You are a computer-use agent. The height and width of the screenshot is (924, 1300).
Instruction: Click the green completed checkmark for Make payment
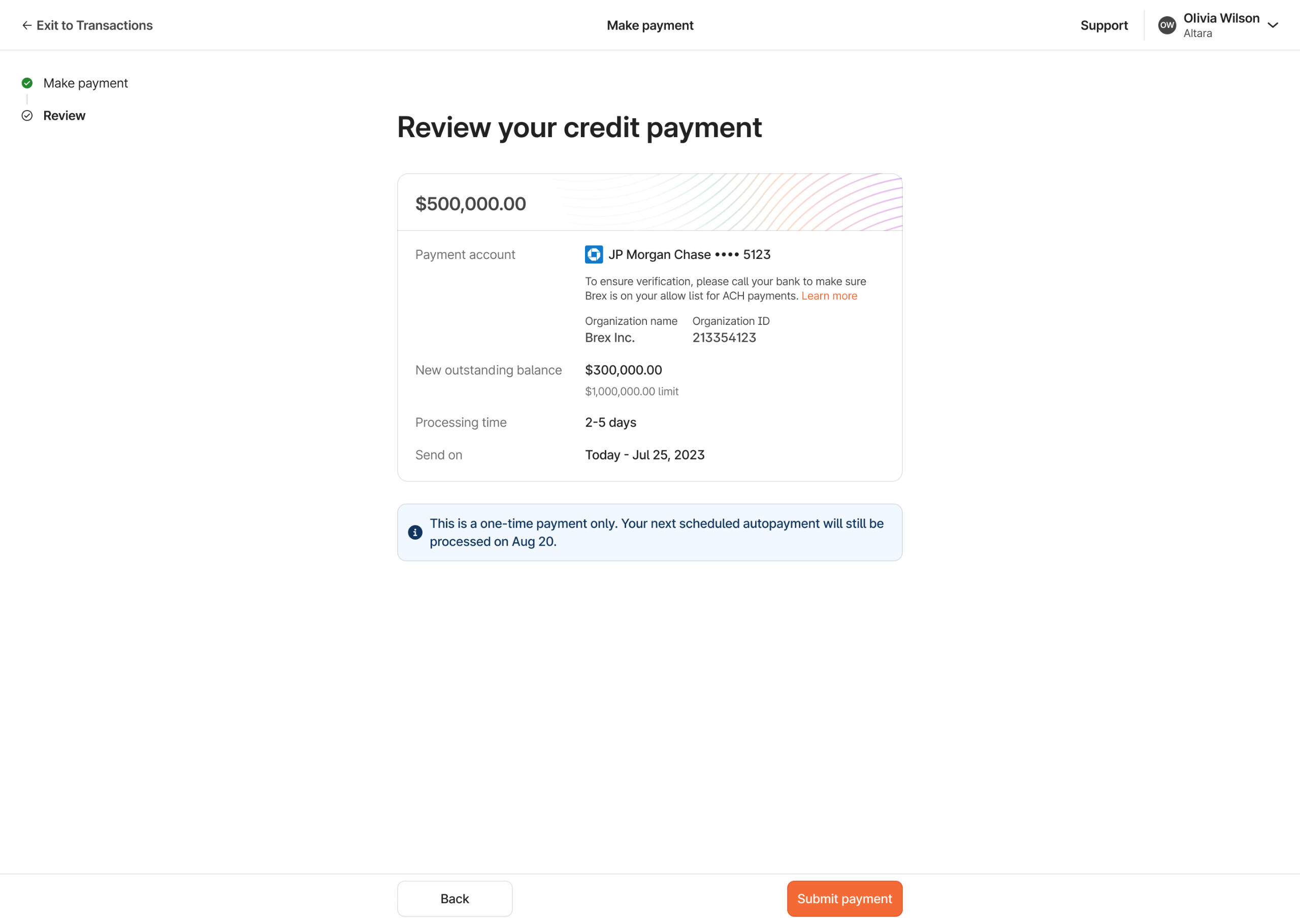[x=27, y=83]
